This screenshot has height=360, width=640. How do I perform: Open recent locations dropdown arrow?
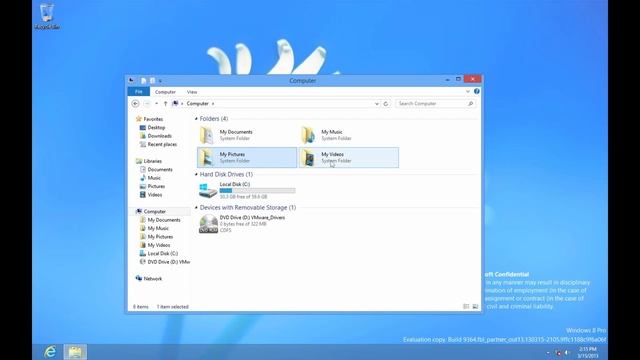click(156, 104)
